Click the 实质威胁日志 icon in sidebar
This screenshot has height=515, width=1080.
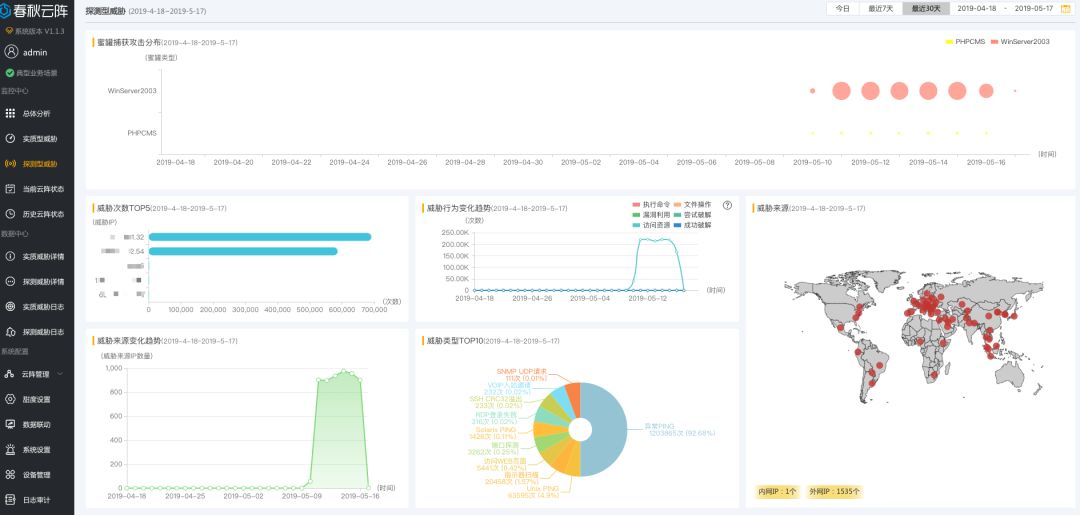[10, 306]
